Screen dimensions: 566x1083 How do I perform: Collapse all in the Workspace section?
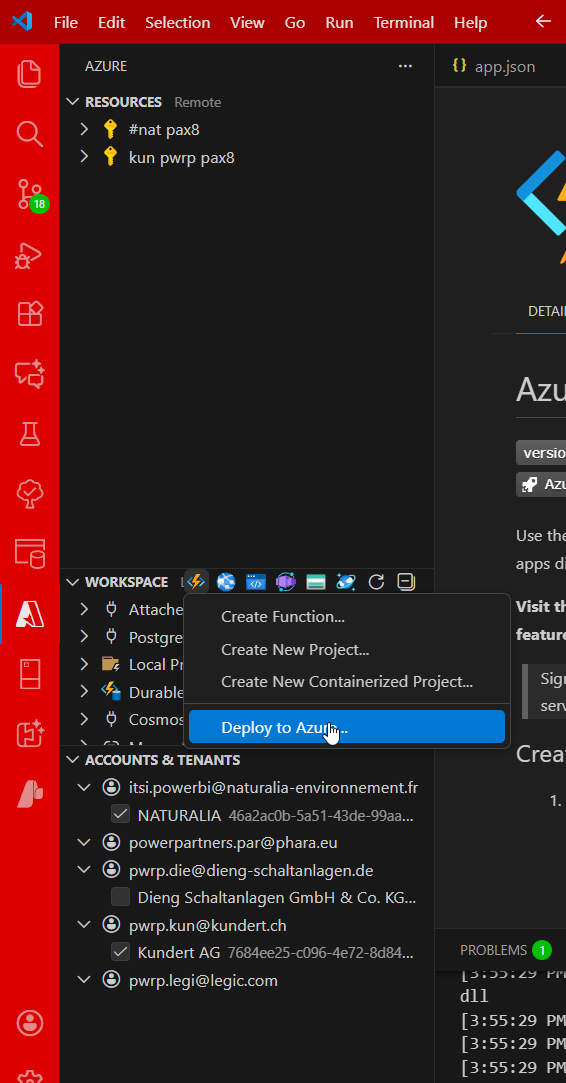406,582
